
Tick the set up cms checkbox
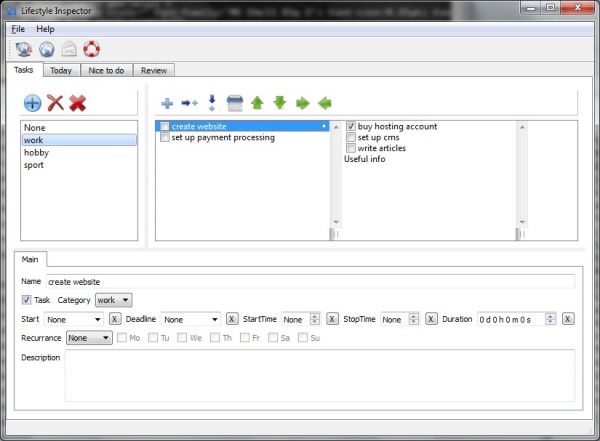[x=351, y=137]
